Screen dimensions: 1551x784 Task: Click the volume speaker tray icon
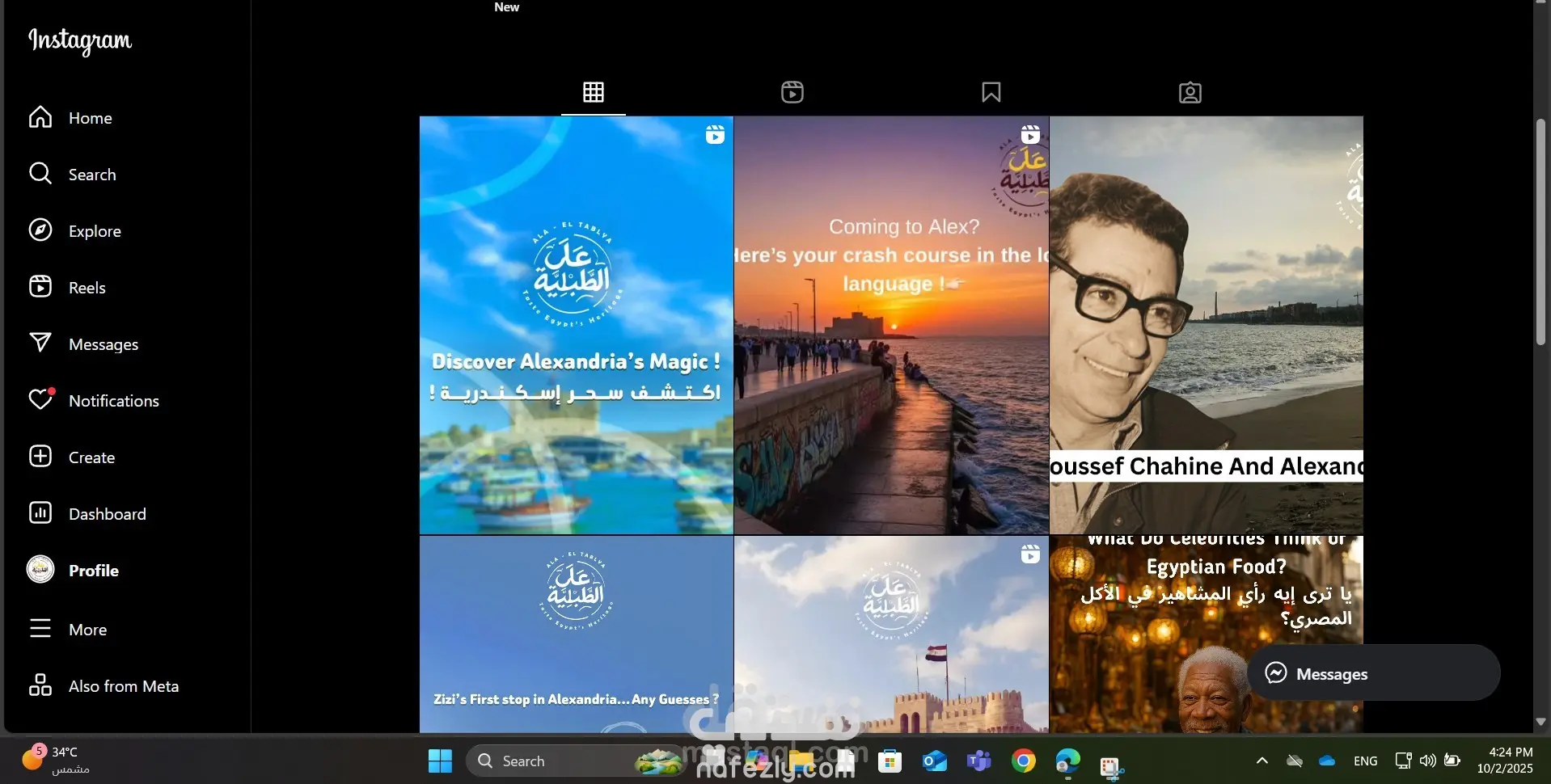pyautogui.click(x=1427, y=761)
